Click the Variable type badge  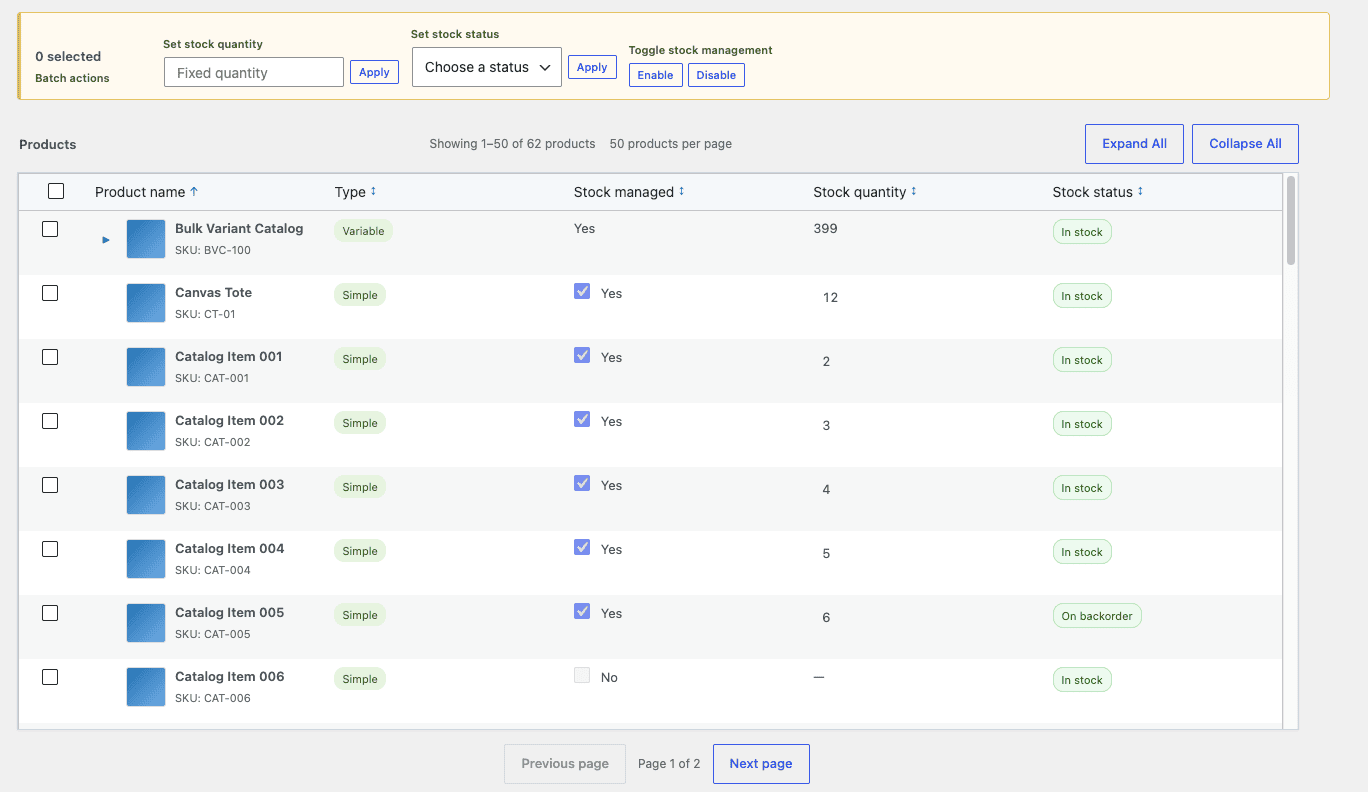pos(363,231)
